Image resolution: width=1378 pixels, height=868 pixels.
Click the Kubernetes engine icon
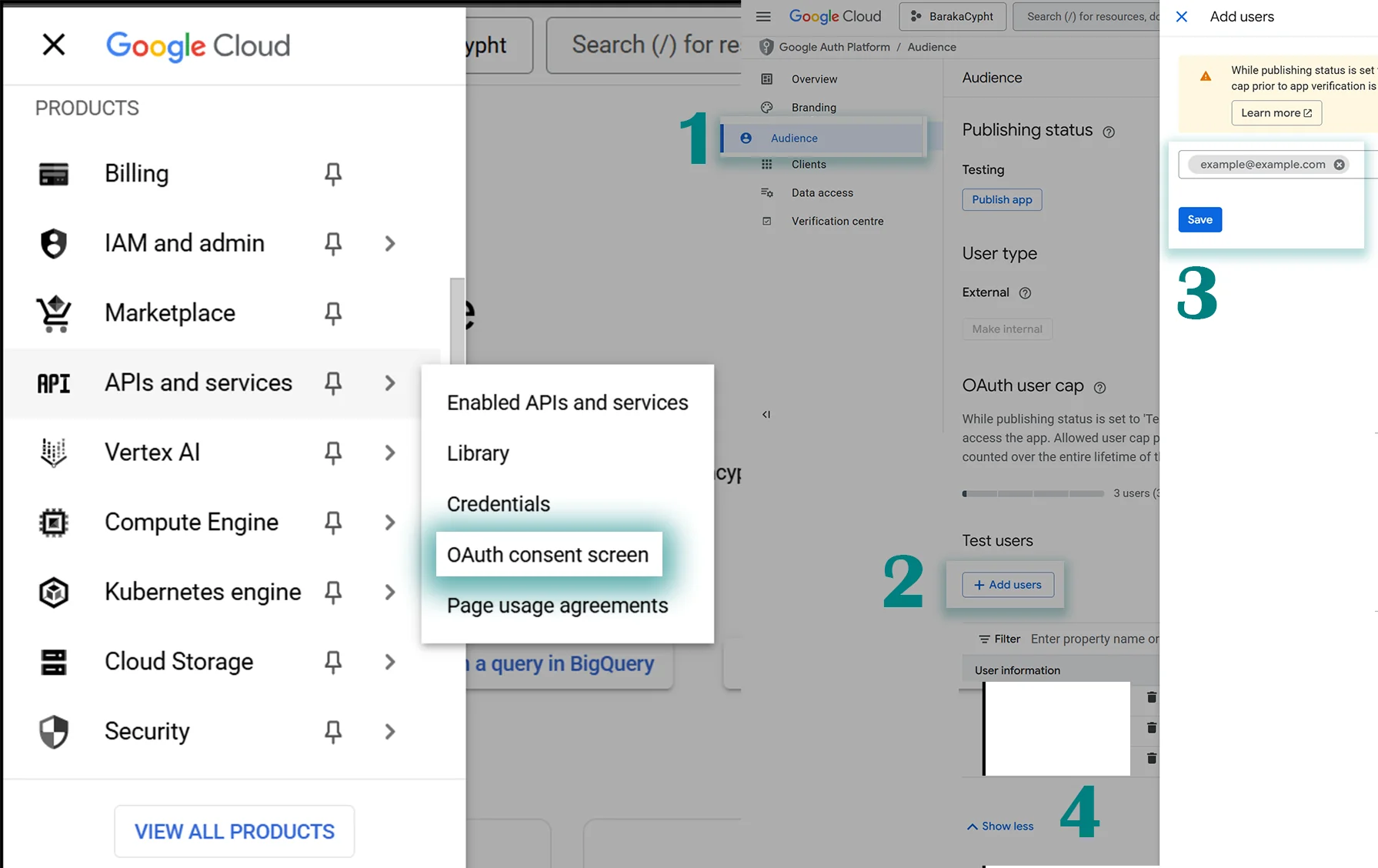point(54,592)
